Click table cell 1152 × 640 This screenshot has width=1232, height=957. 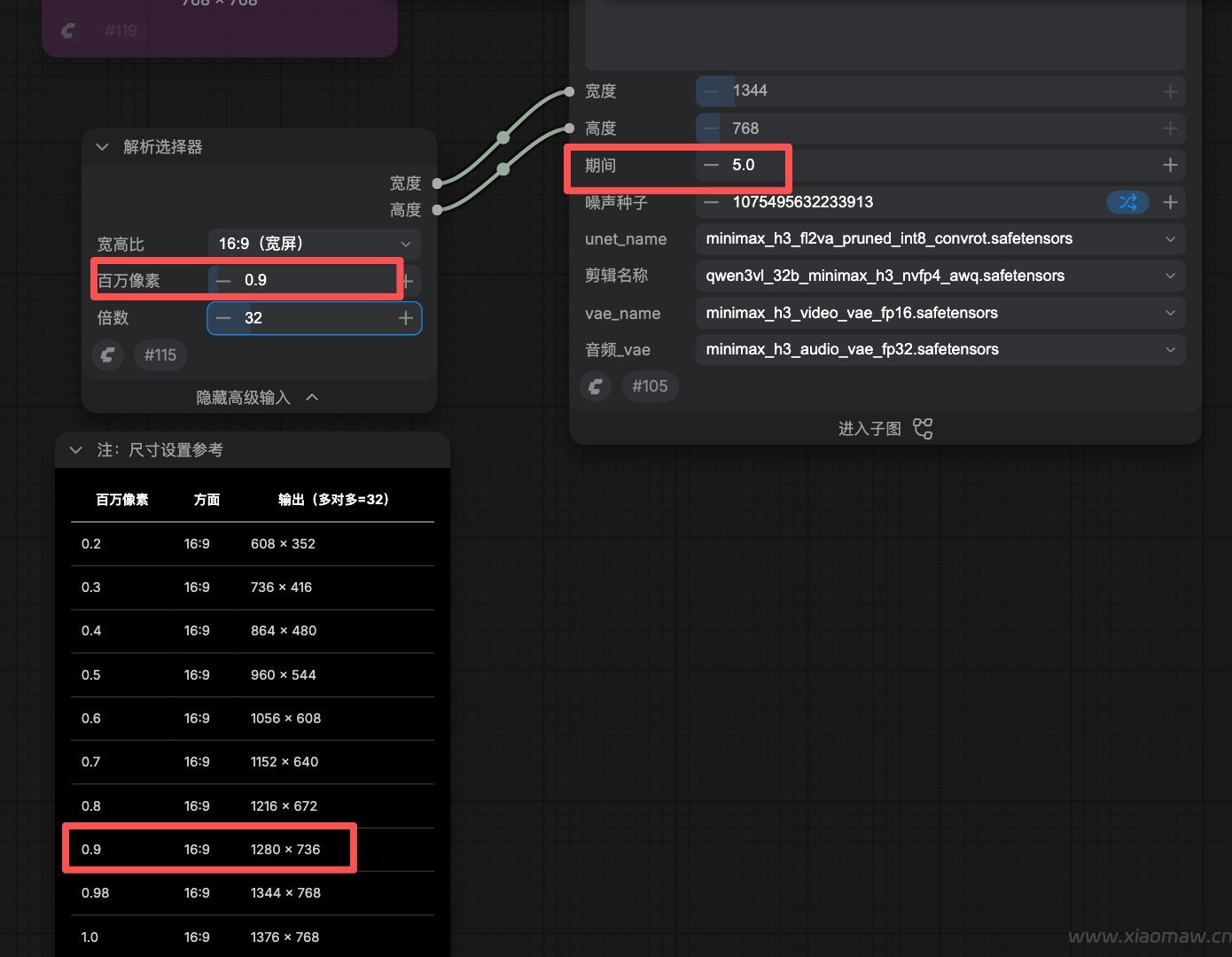pyautogui.click(x=285, y=762)
